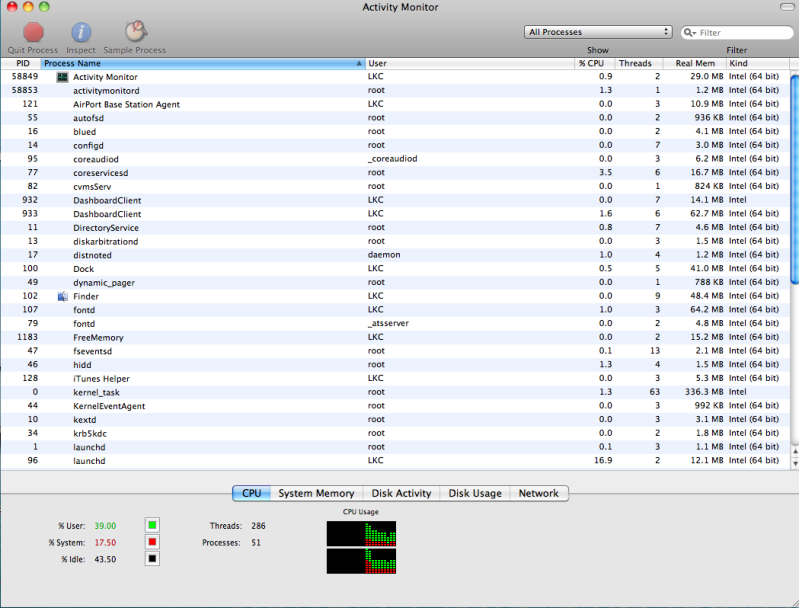Select fontd owned by _atsserver
Viewport: 799px width, 608px height.
pos(395,324)
